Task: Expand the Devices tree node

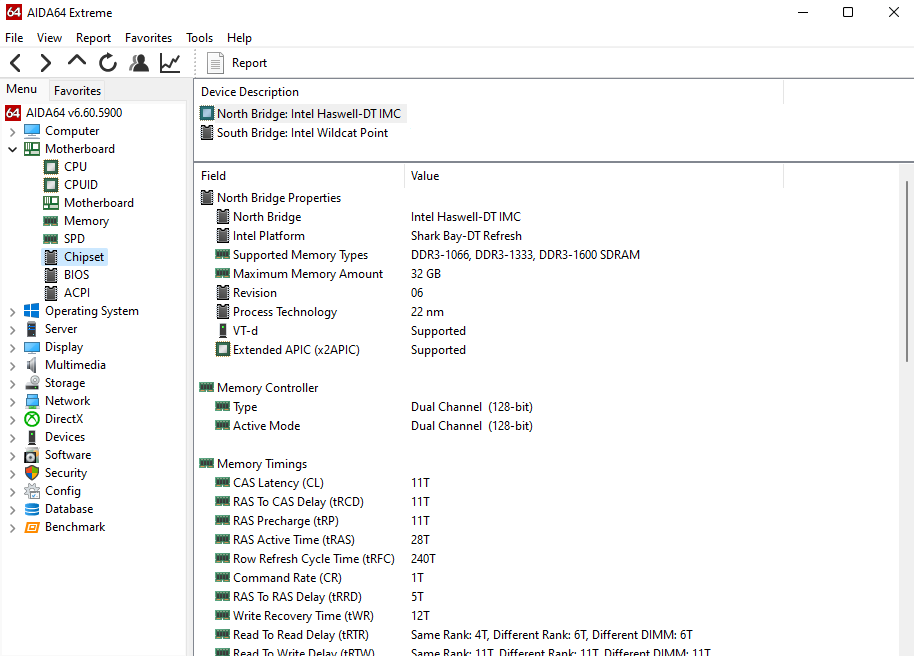Action: point(12,438)
